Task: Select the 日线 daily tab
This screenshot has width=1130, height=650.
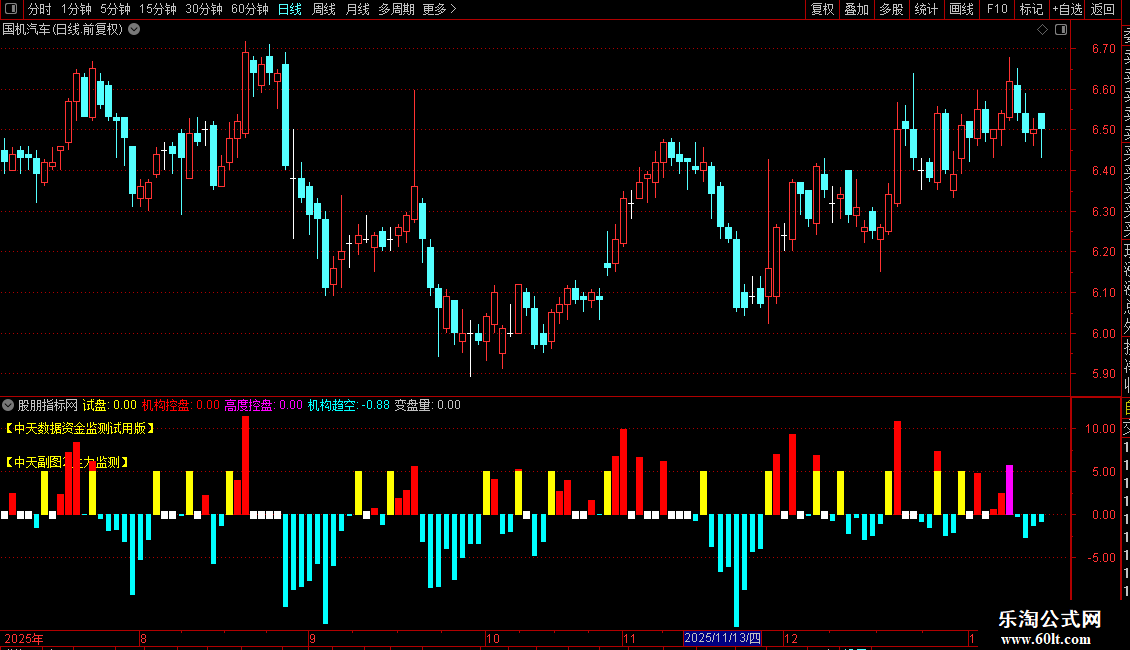Action: pos(290,9)
